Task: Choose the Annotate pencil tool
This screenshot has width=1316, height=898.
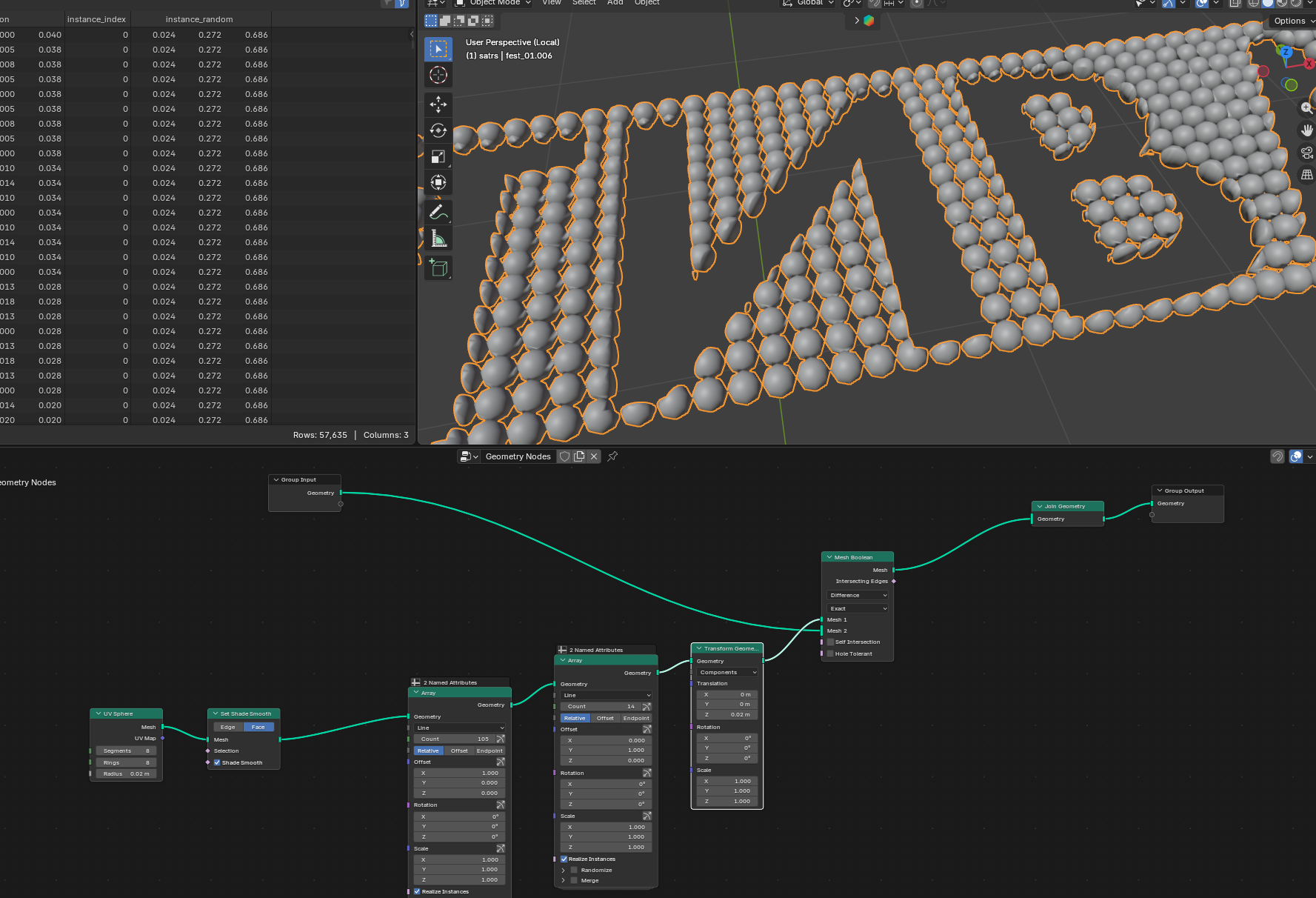Action: [x=438, y=213]
